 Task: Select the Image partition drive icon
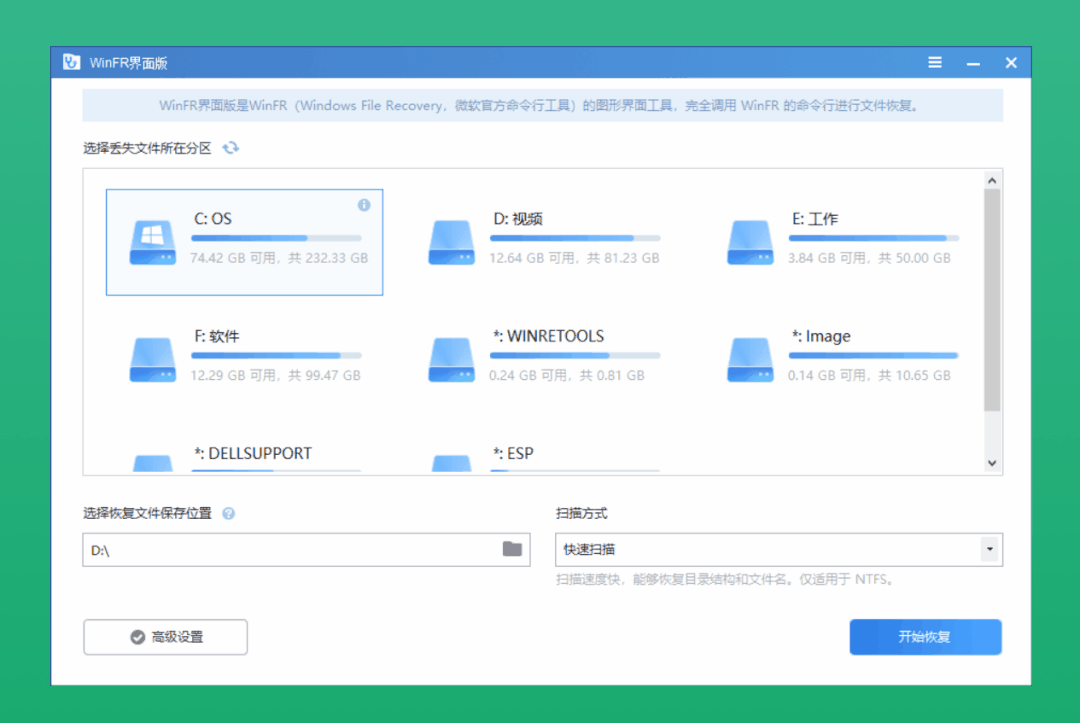tap(750, 359)
